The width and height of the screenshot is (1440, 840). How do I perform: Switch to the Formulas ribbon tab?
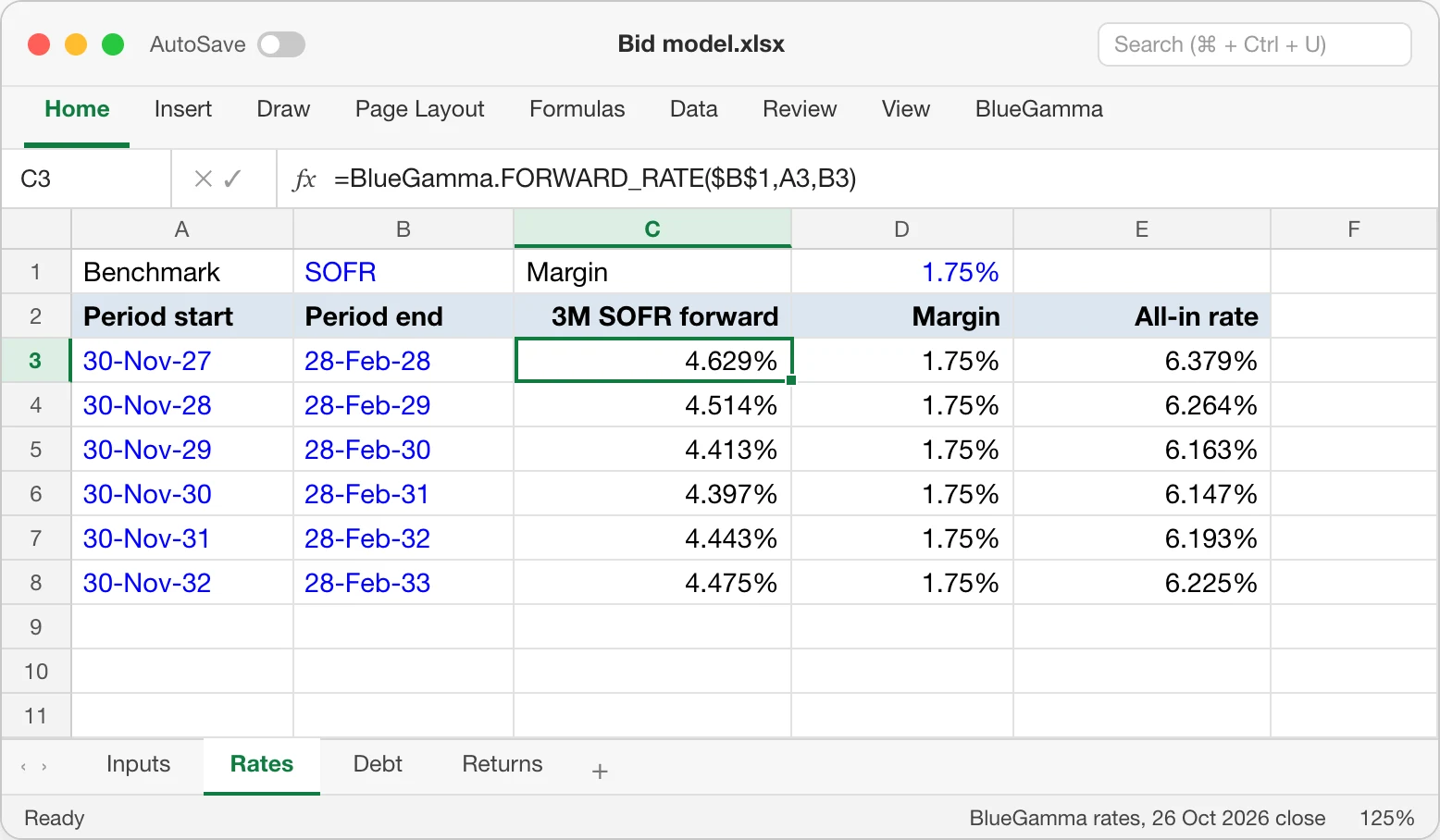tap(577, 109)
